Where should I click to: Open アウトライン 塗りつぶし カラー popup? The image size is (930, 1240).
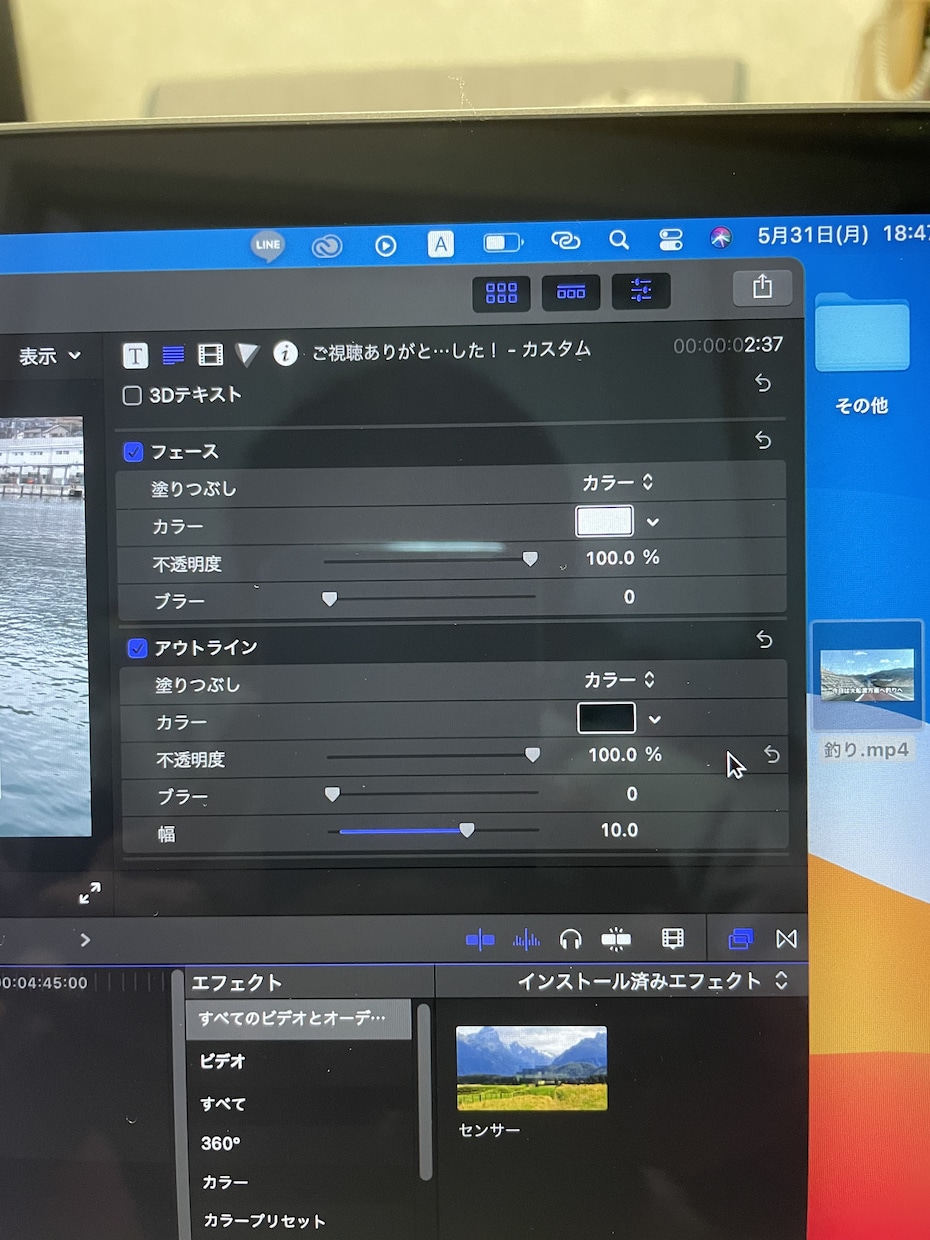620,680
